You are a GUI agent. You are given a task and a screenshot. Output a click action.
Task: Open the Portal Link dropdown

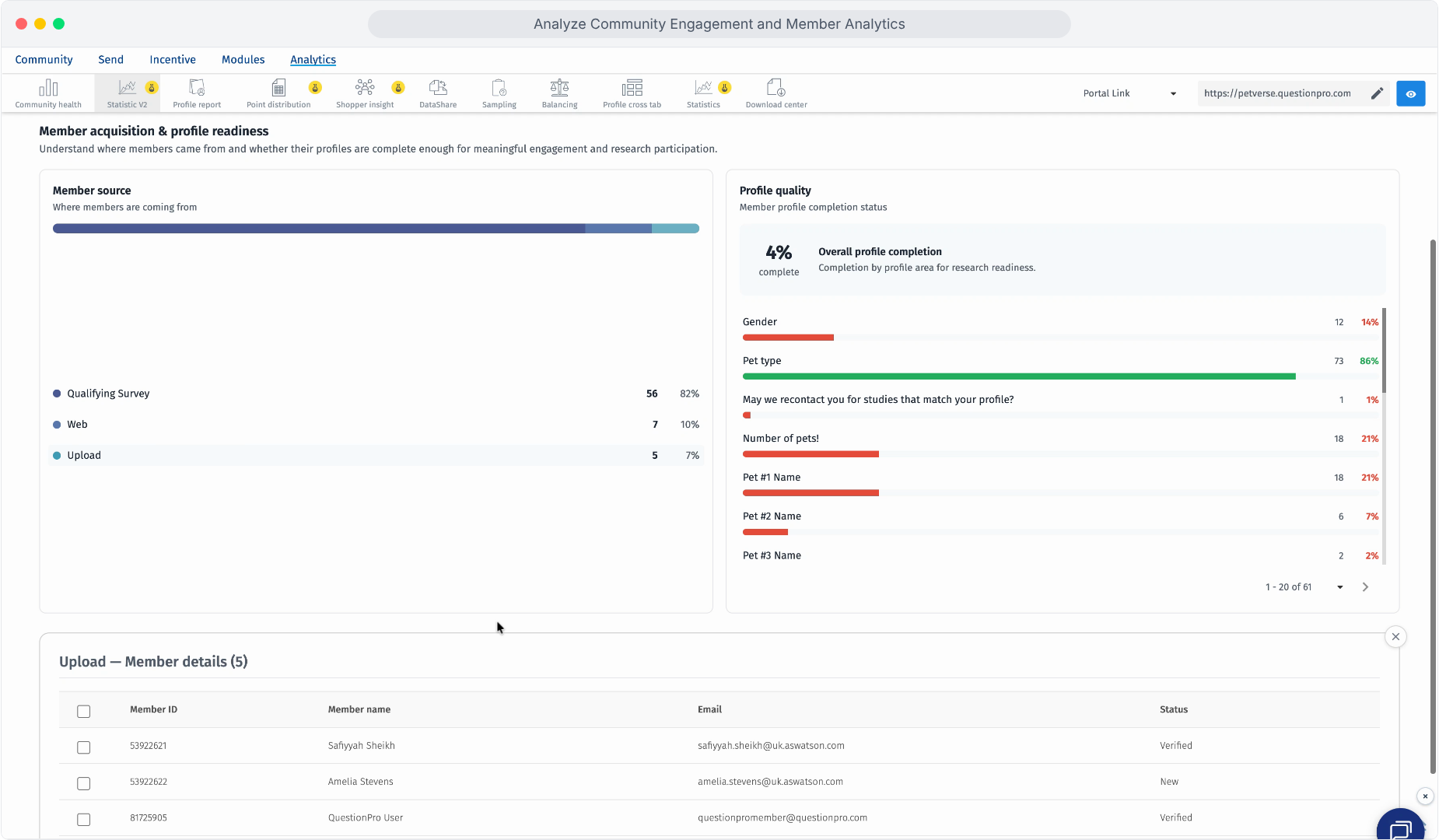pyautogui.click(x=1129, y=93)
